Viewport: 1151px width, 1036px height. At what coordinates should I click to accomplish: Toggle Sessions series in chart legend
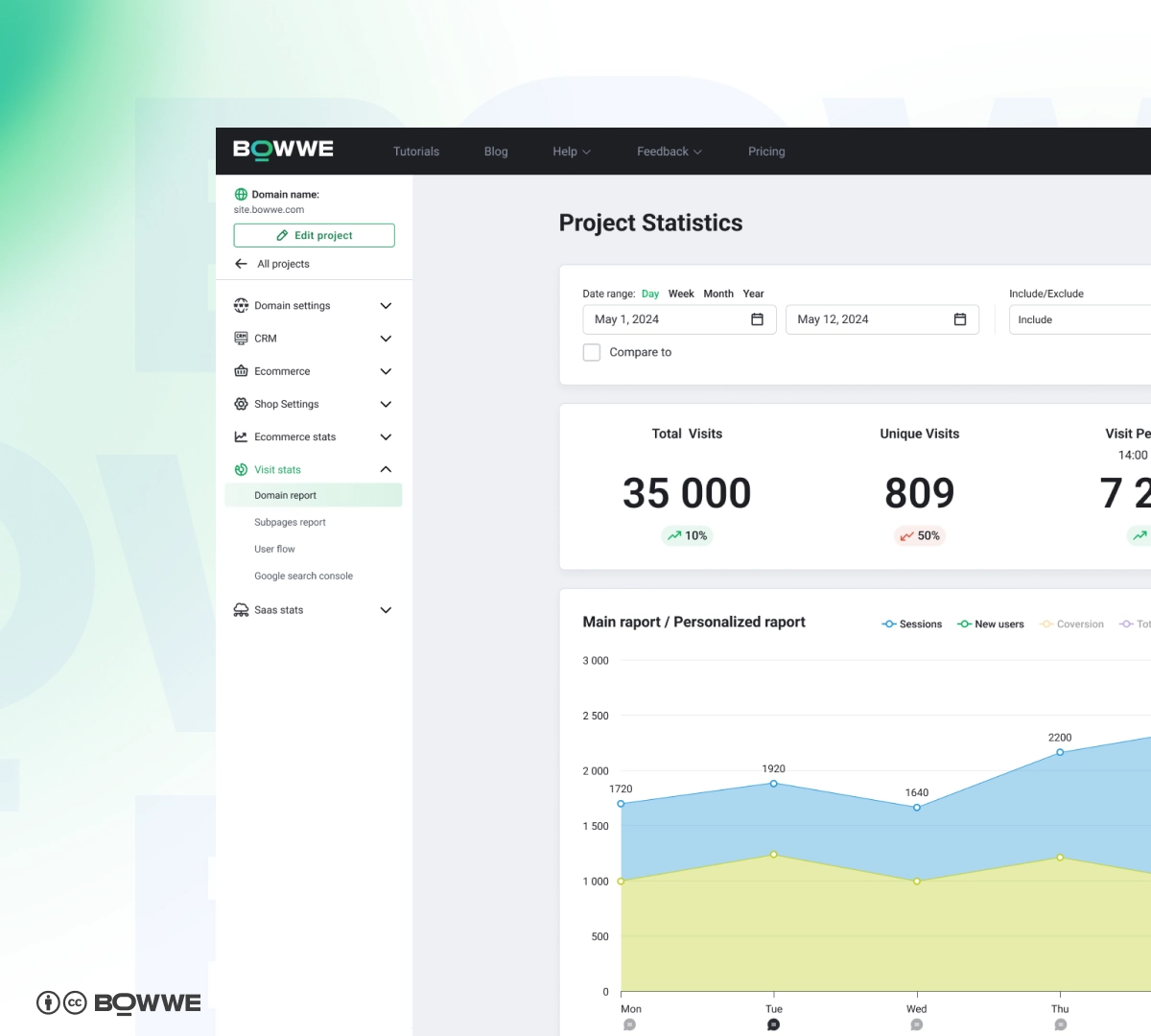pos(911,624)
